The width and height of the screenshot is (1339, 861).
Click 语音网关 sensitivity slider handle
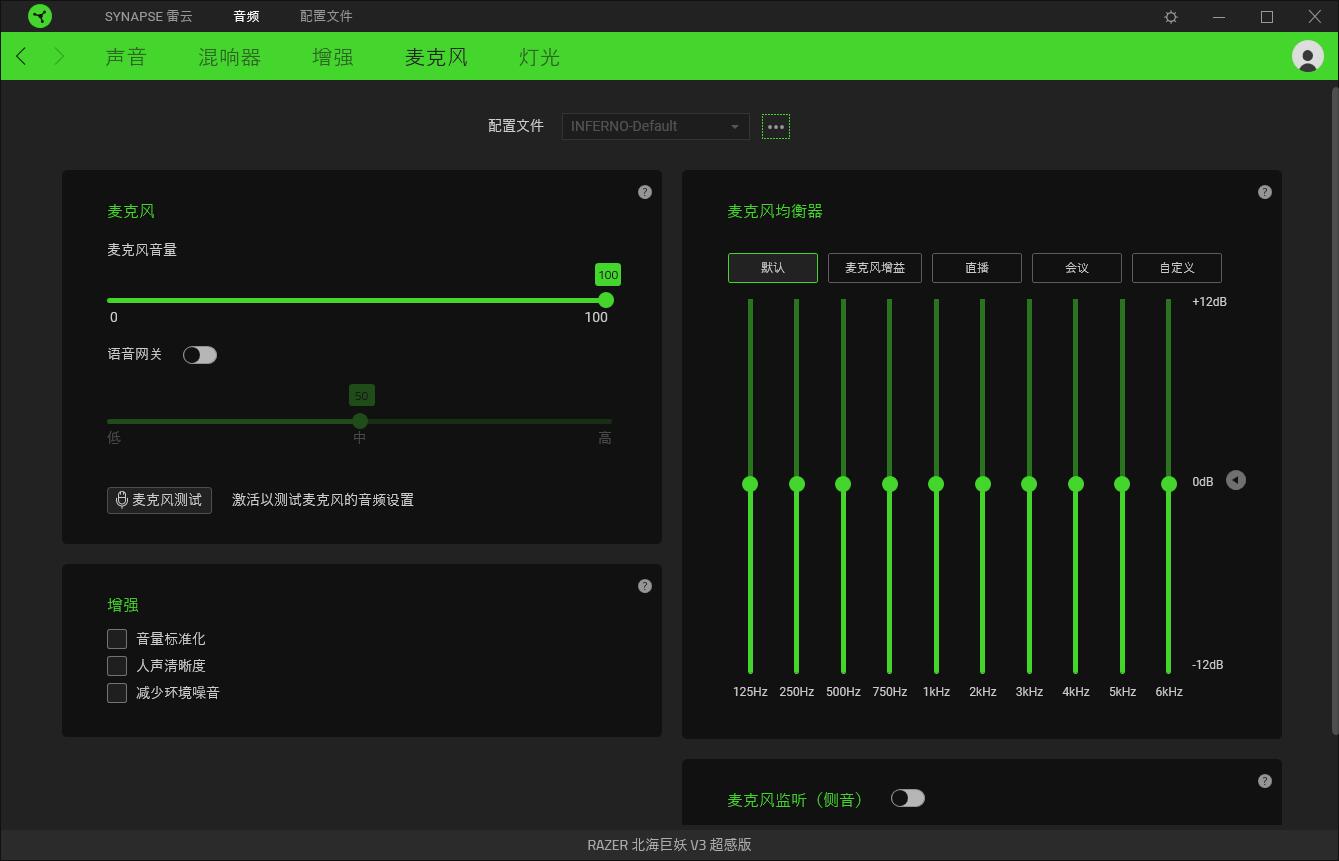(x=360, y=421)
